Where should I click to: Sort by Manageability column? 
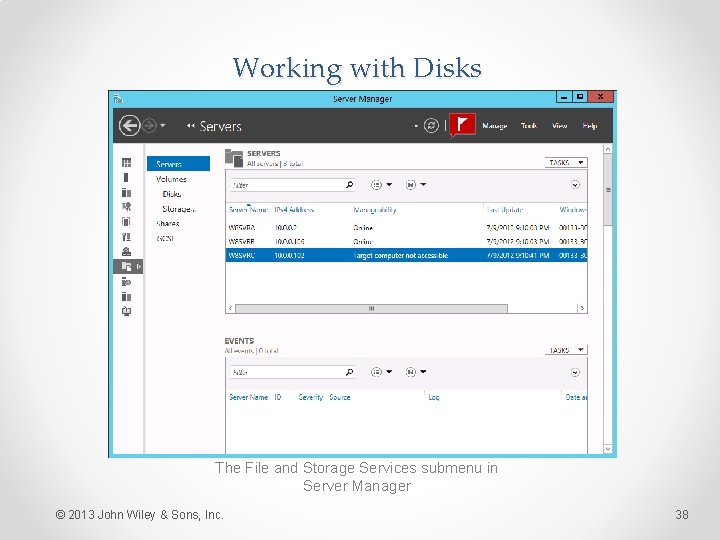click(375, 210)
